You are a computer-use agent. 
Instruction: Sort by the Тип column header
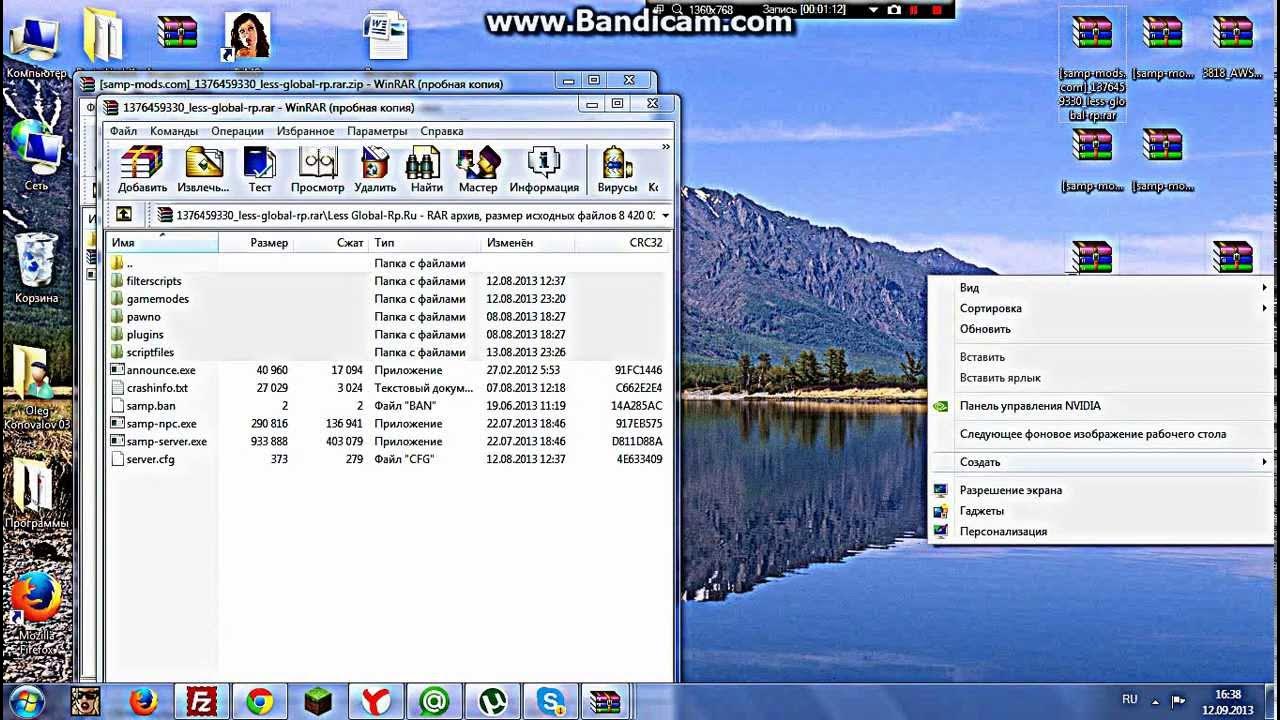tap(425, 243)
